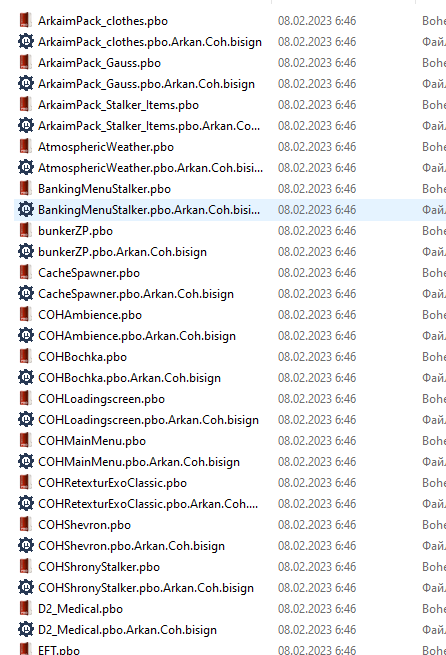446x655 pixels.
Task: Click the gear icon of COHBochka.pbo.Arkan.Coh.bisign
Action: (25, 377)
